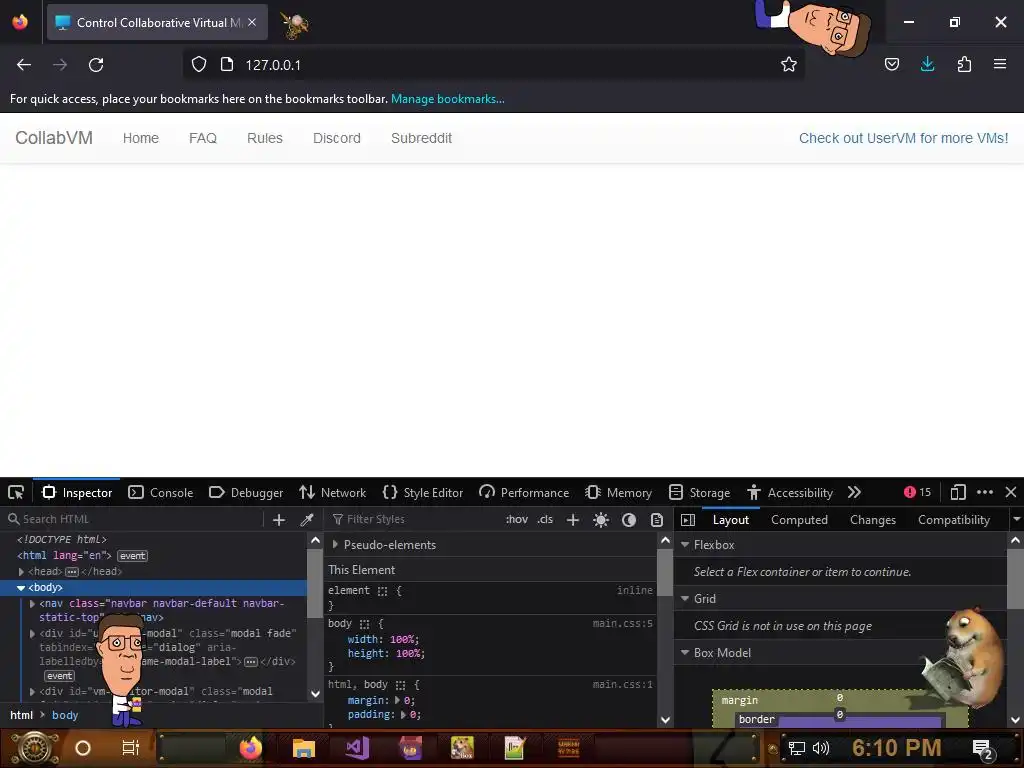This screenshot has height=768, width=1024.
Task: Open Check out UserVM for more VMs link
Action: (x=903, y=138)
